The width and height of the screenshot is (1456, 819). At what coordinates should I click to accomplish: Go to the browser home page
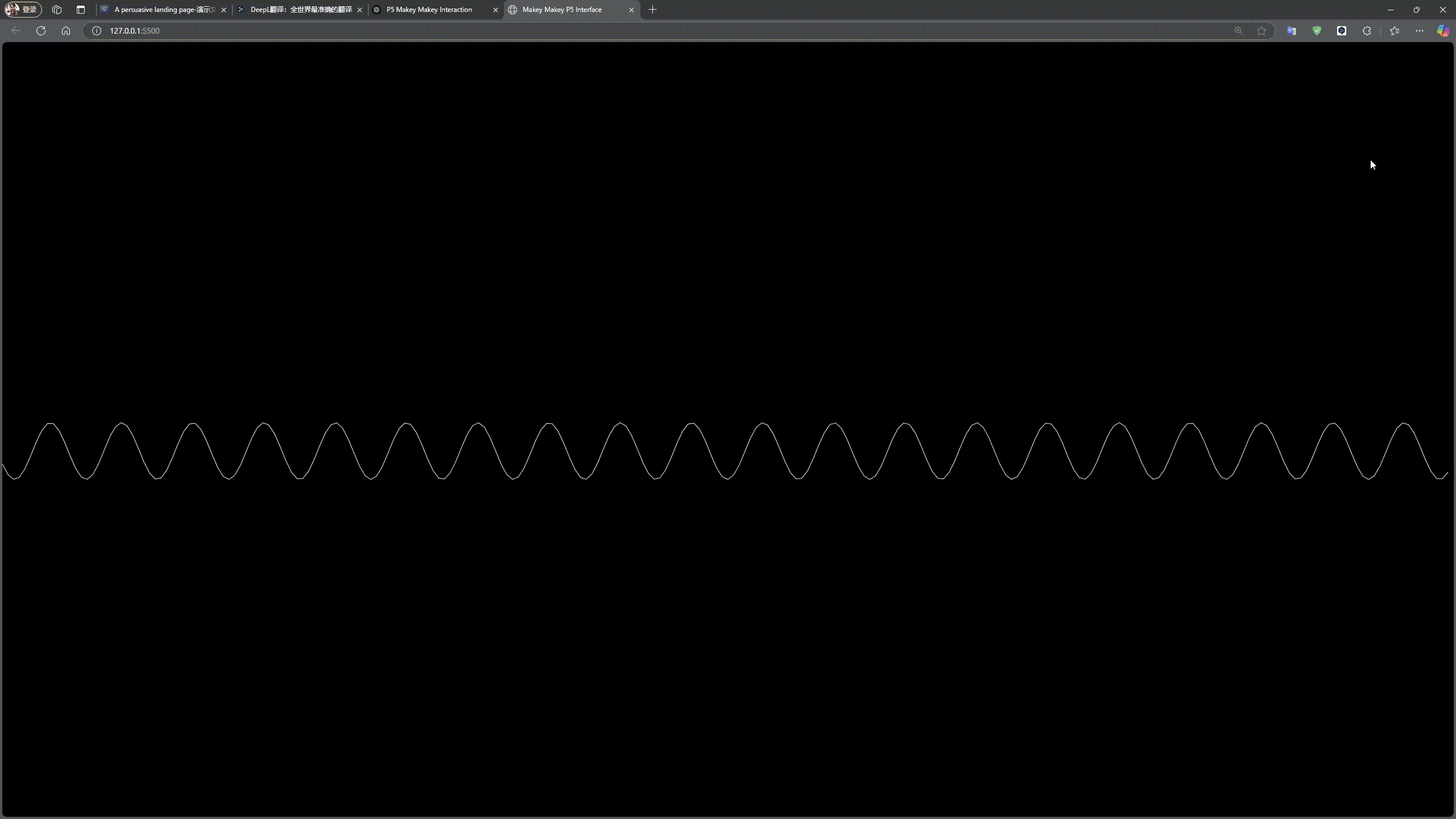[x=66, y=31]
